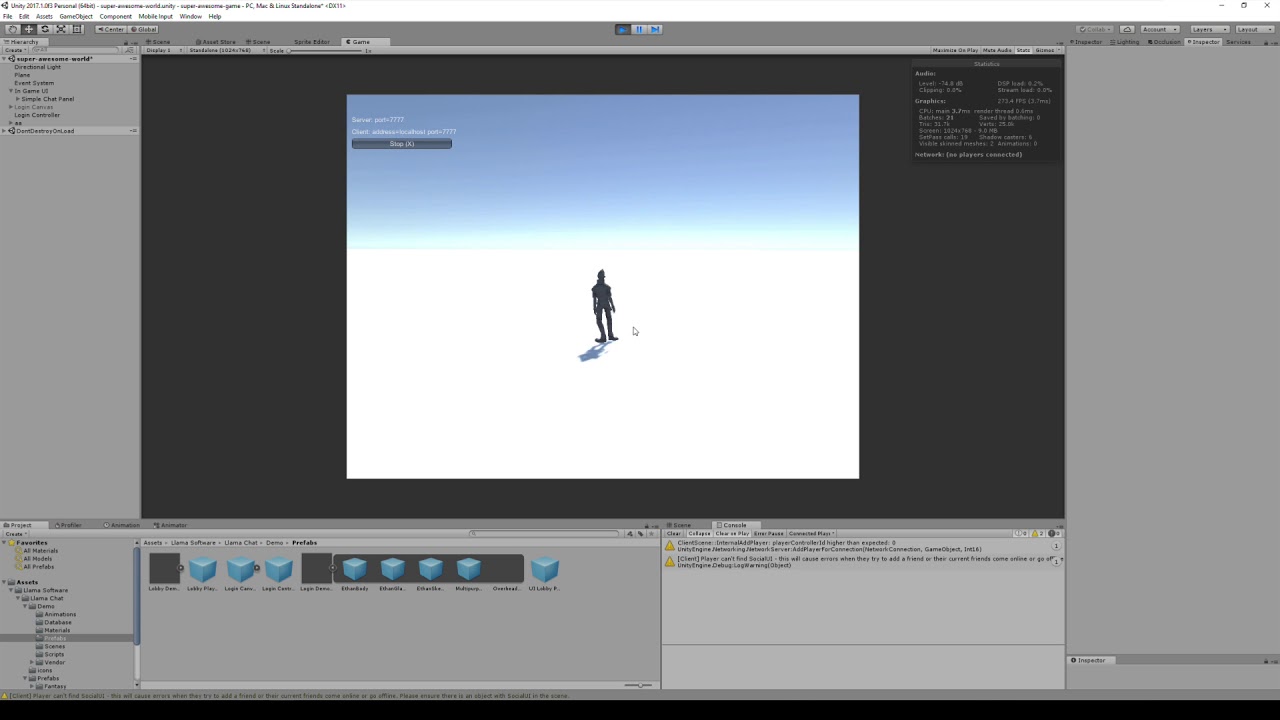Select the Directional Light object
The height and width of the screenshot is (720, 1280).
point(38,67)
